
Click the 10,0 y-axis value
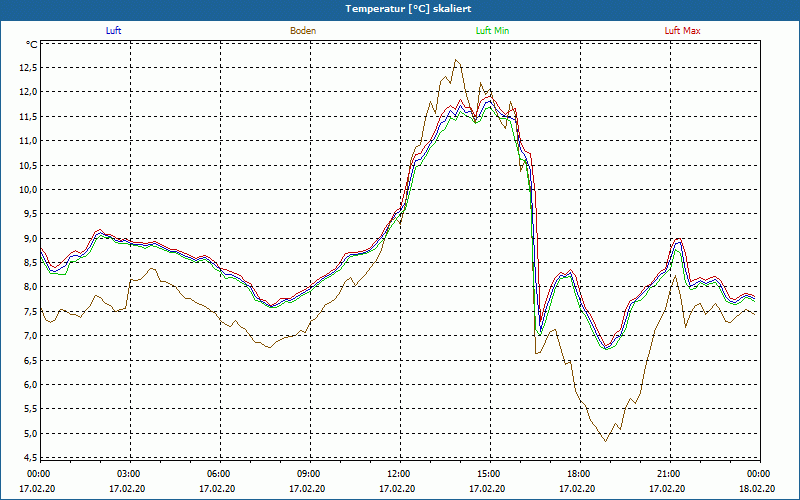27,190
